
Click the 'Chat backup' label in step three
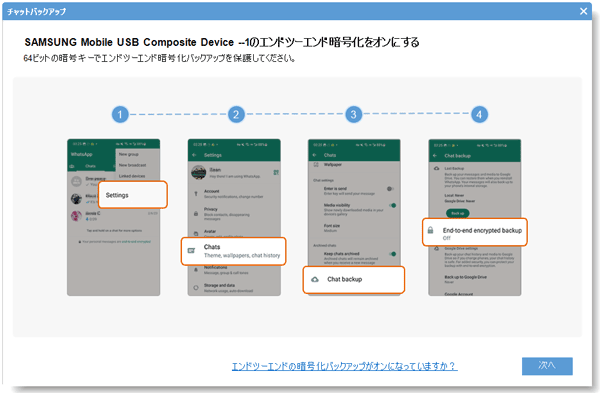[344, 279]
